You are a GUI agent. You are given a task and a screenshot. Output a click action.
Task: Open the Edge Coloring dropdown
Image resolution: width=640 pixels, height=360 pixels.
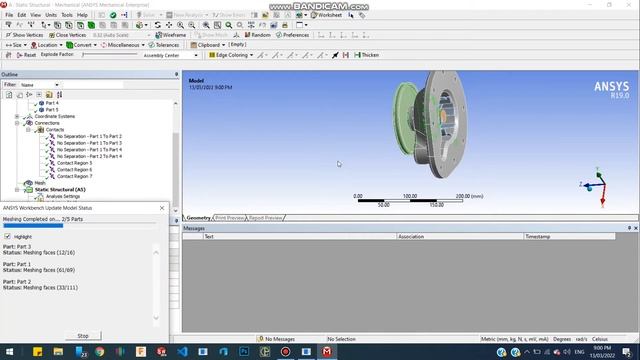231,55
